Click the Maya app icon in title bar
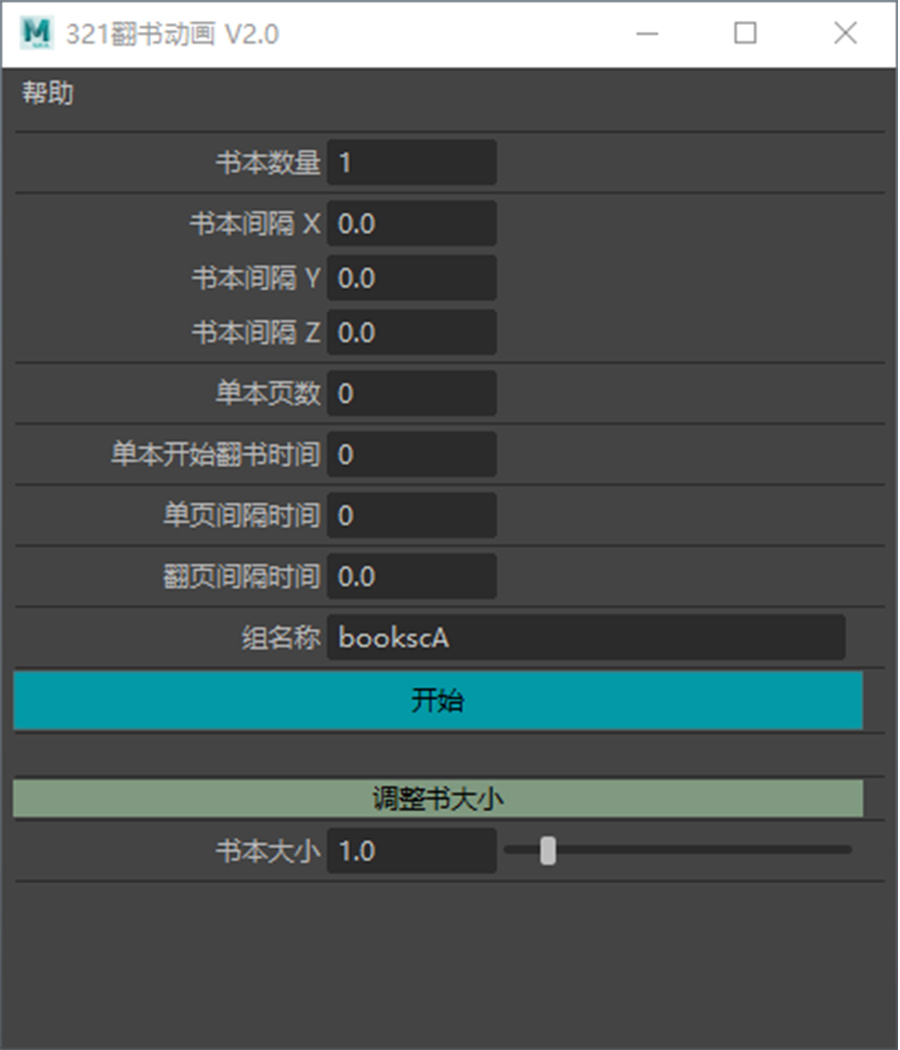900x1050 pixels. click(x=37, y=33)
